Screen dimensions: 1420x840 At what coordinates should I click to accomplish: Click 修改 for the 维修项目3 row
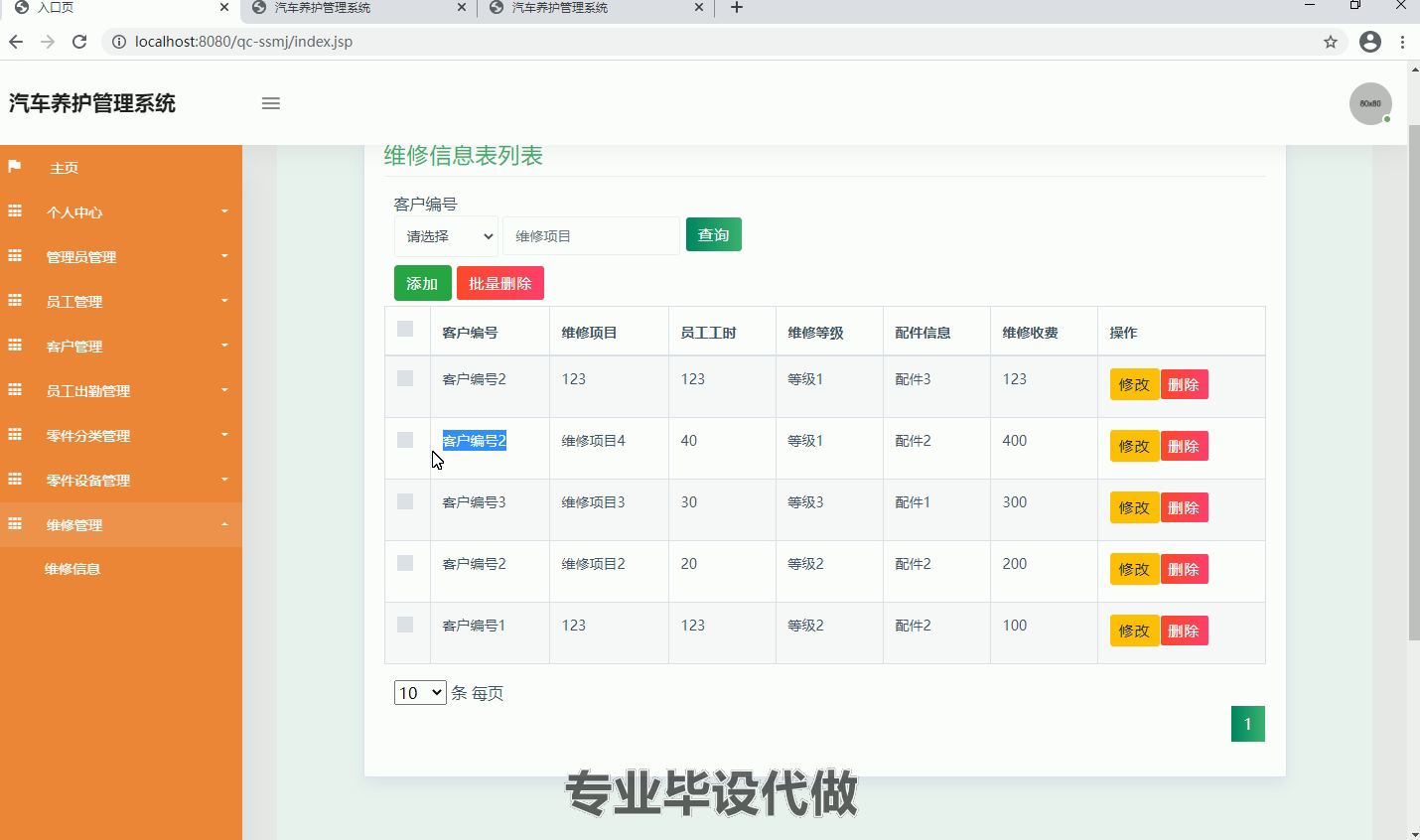click(x=1135, y=507)
